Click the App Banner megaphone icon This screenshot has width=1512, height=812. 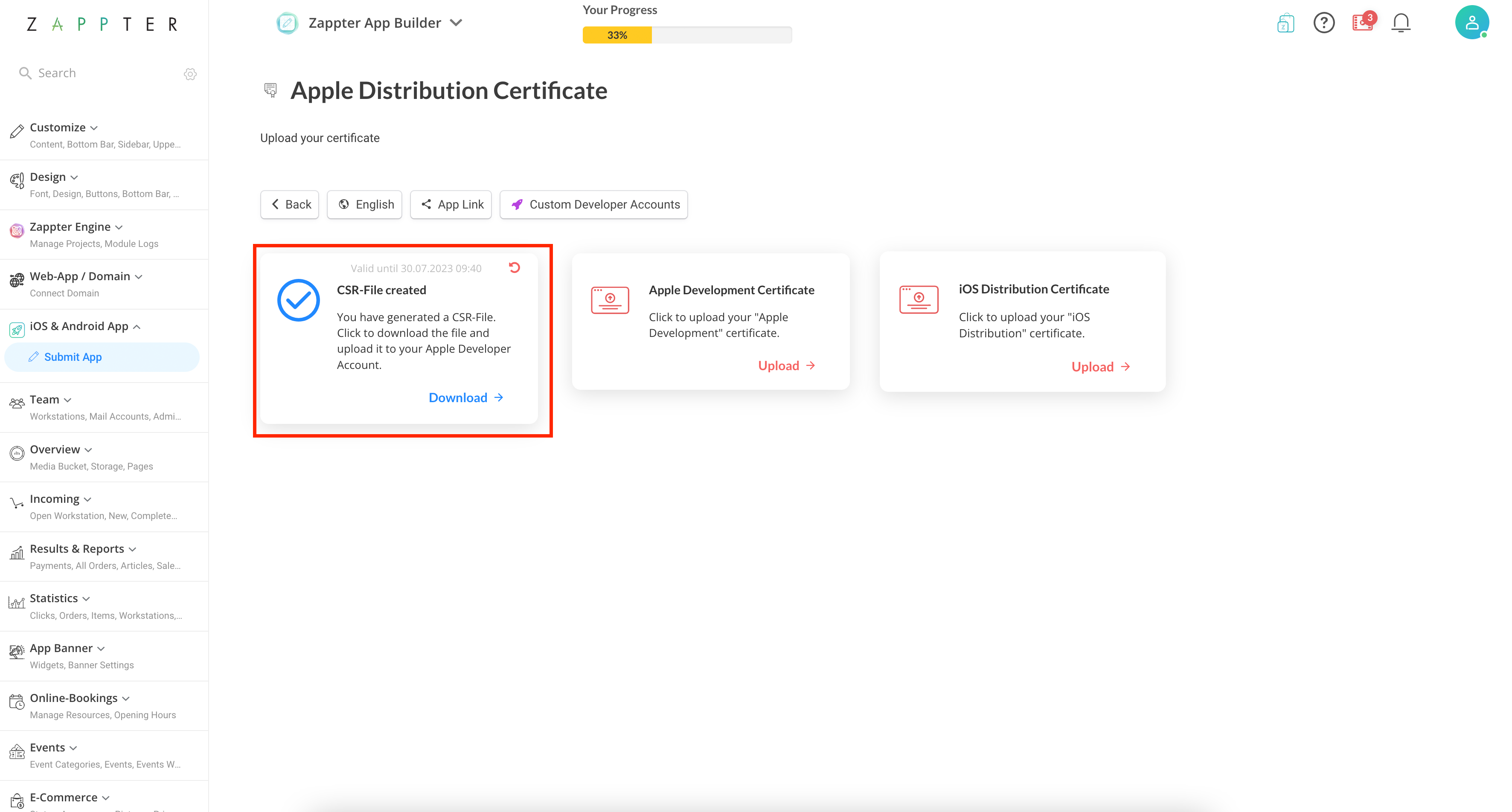coord(17,651)
